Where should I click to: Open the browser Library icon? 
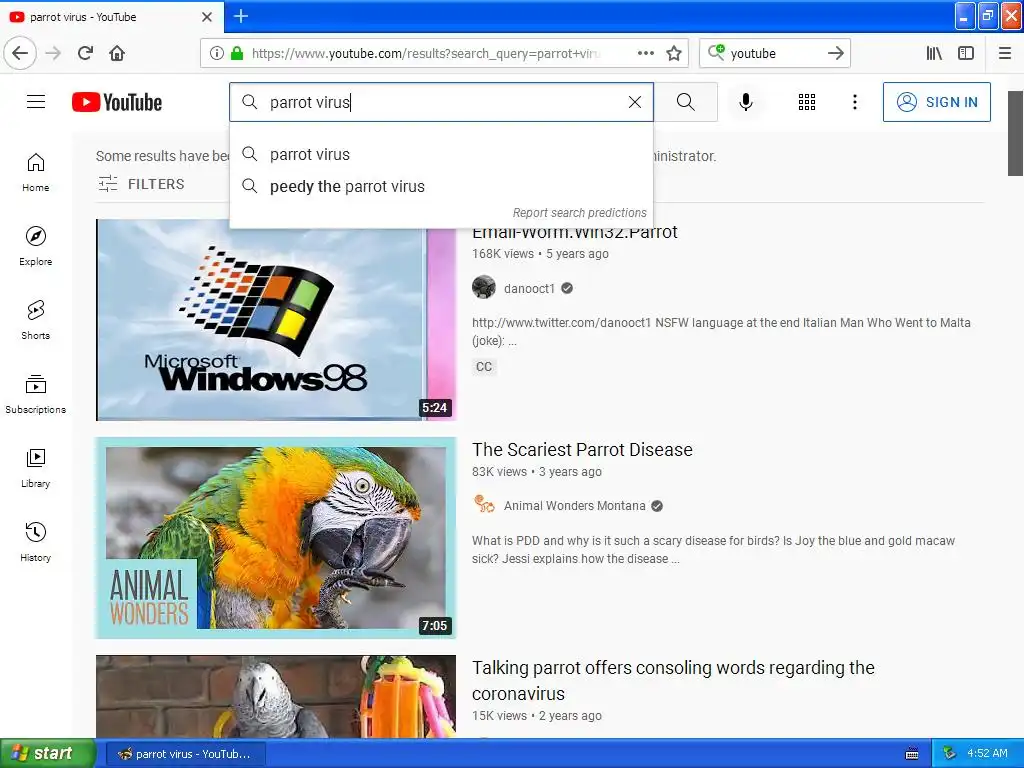pos(935,53)
